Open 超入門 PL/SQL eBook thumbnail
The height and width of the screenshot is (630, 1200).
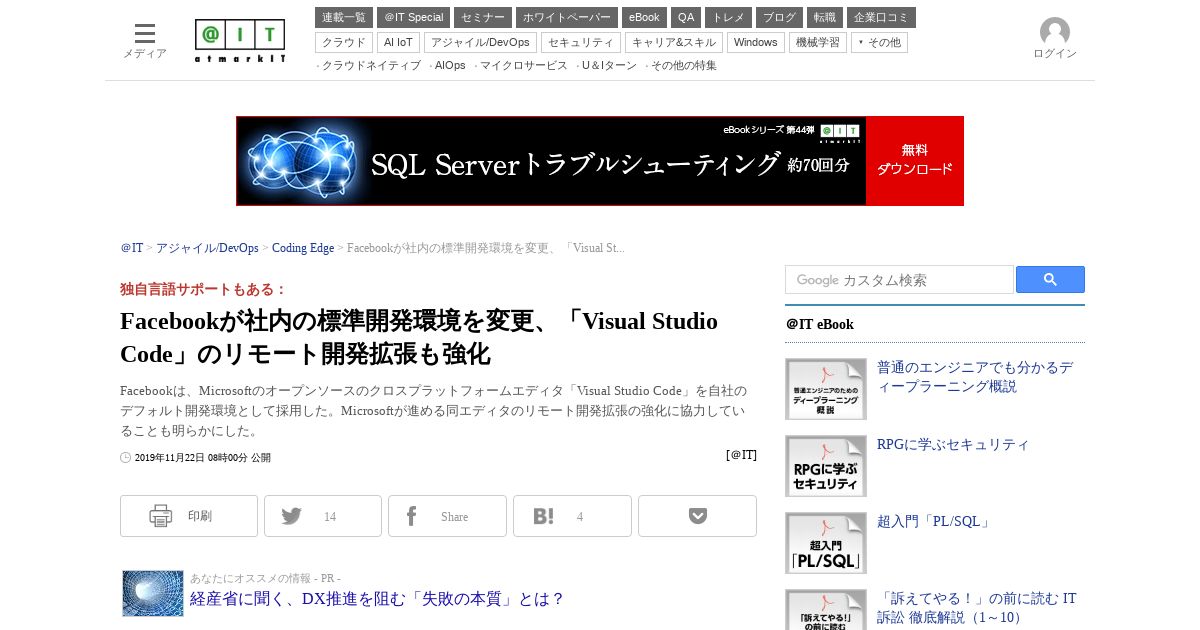pyautogui.click(x=826, y=543)
